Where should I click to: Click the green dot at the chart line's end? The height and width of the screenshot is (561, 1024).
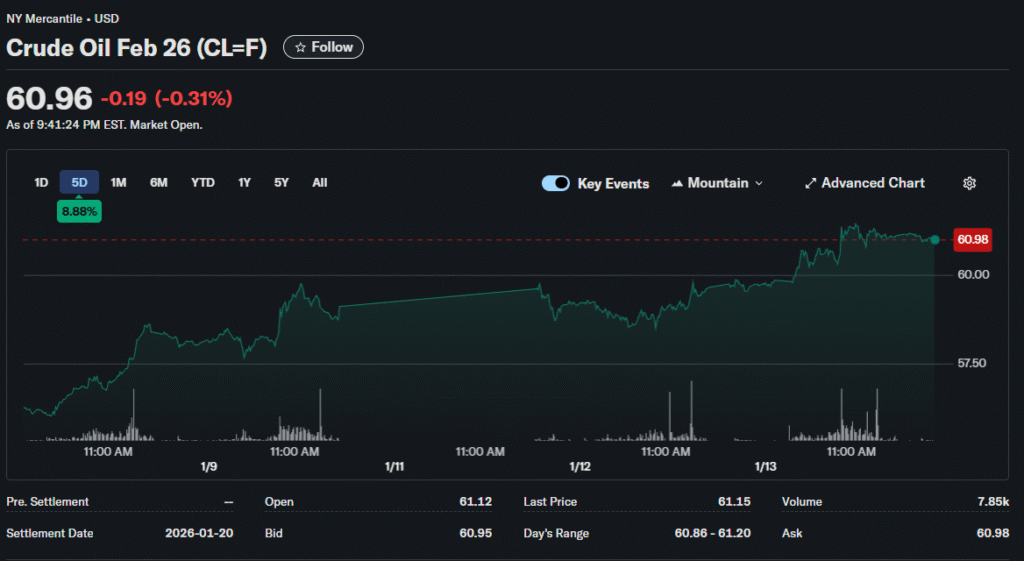(x=934, y=240)
